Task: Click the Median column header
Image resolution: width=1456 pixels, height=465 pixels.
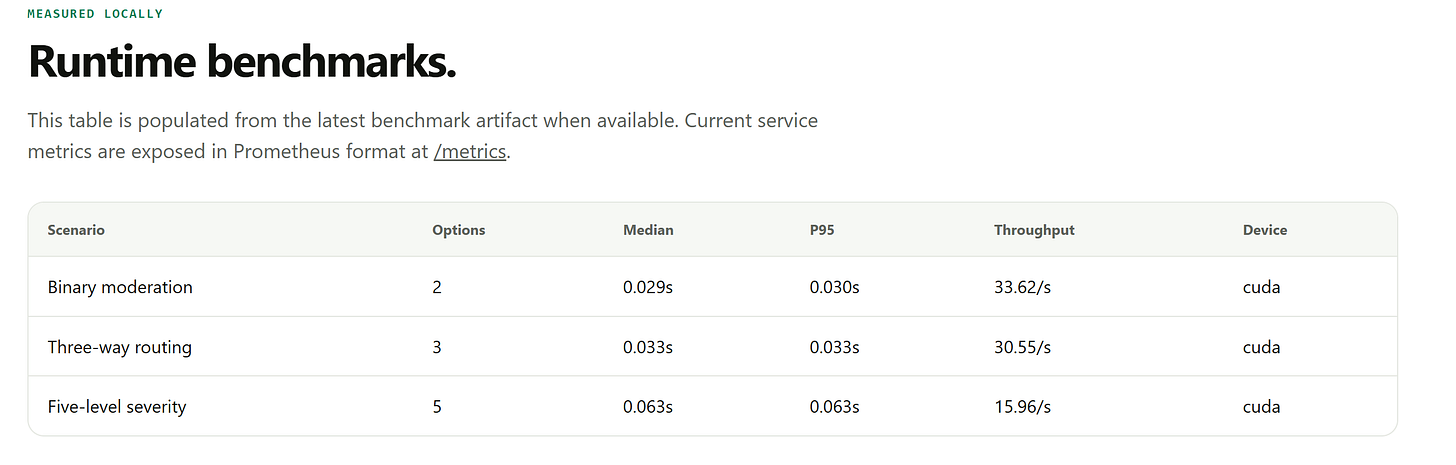Action: pyautogui.click(x=648, y=230)
